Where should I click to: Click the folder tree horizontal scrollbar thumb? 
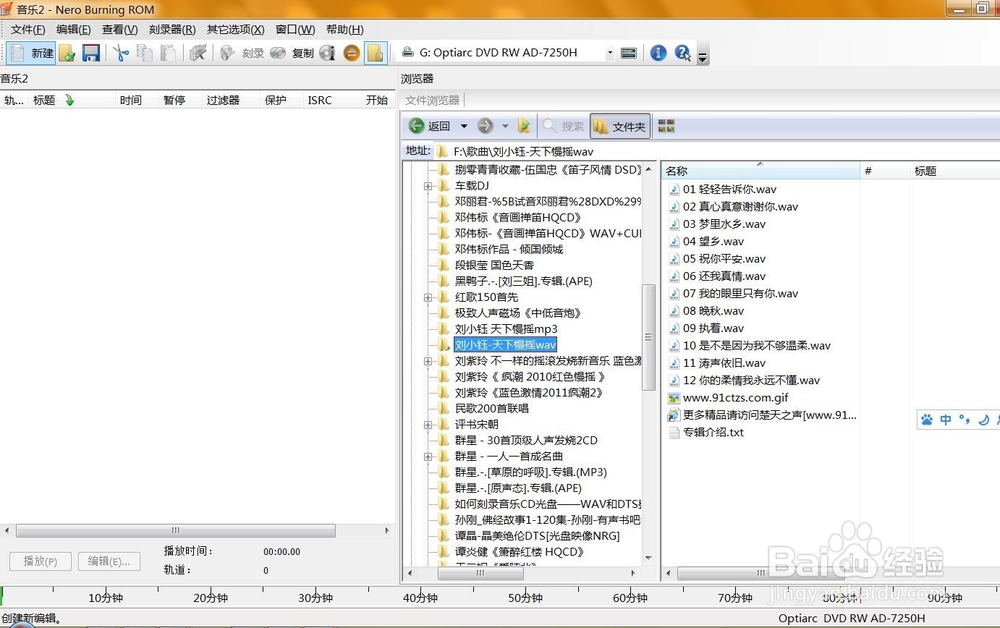tap(480, 573)
